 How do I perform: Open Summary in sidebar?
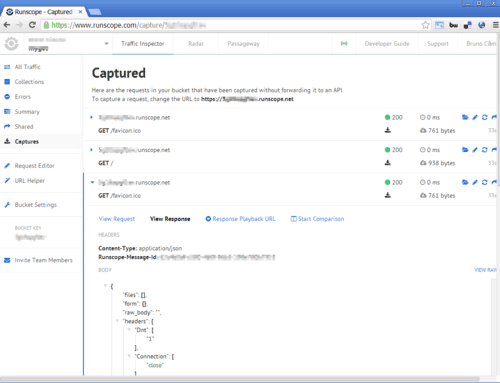pyautogui.click(x=27, y=112)
